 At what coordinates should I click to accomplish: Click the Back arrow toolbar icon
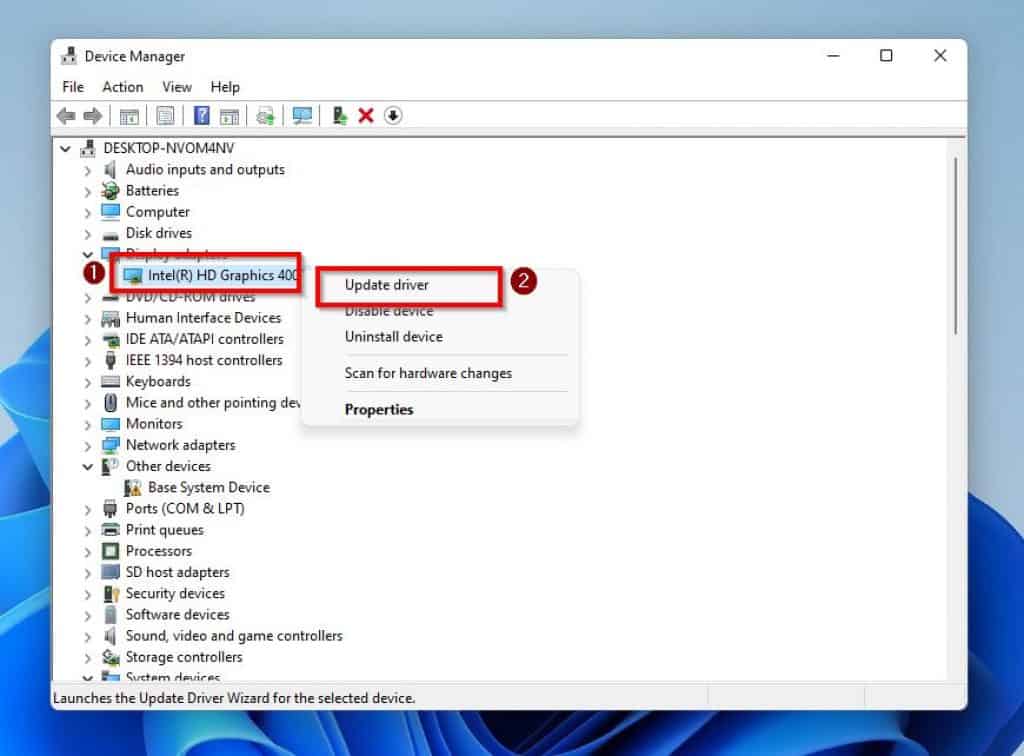tap(66, 116)
